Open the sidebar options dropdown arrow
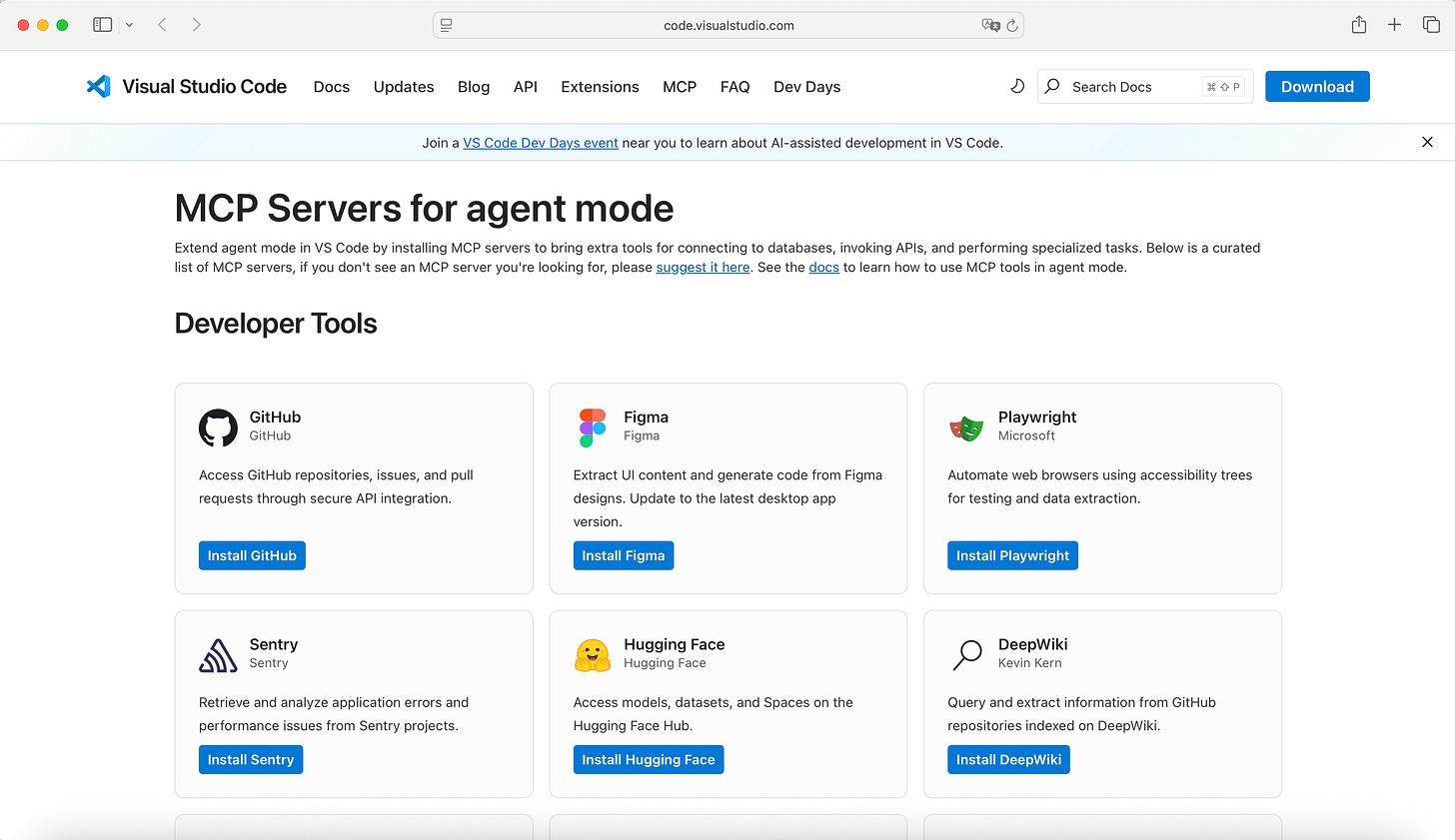The width and height of the screenshot is (1455, 840). [129, 25]
